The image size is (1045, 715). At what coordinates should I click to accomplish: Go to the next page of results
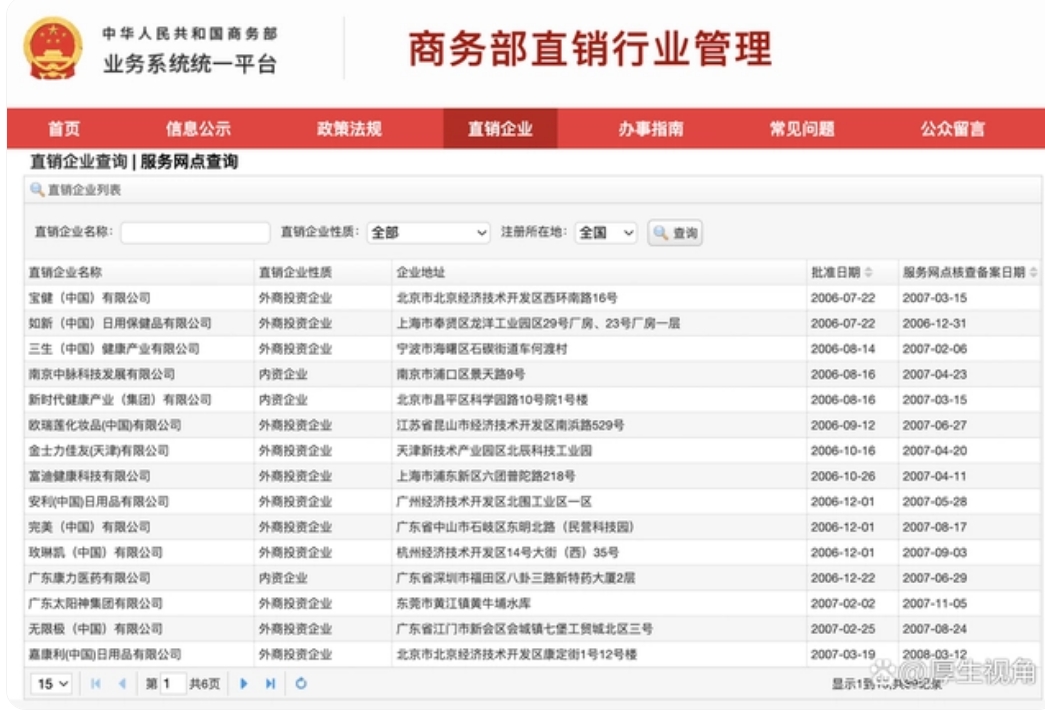point(244,684)
